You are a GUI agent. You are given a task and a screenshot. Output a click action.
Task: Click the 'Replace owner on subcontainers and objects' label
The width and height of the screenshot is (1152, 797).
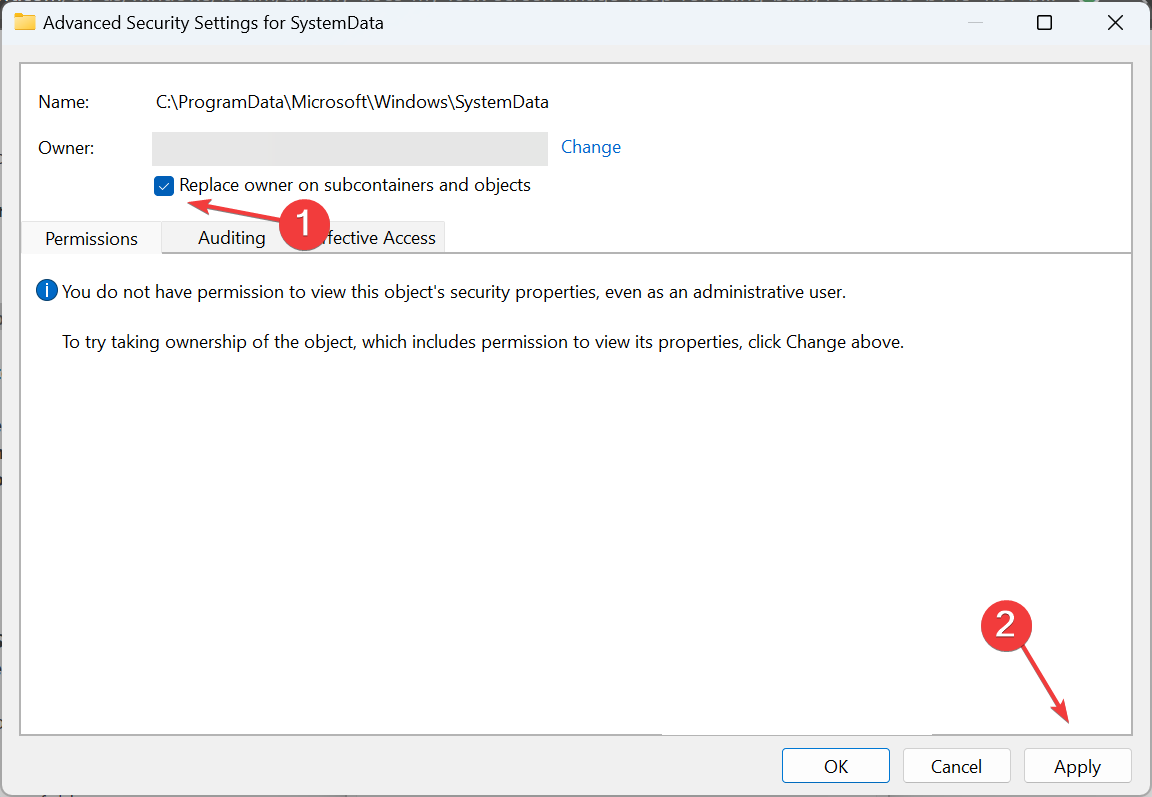coord(355,185)
